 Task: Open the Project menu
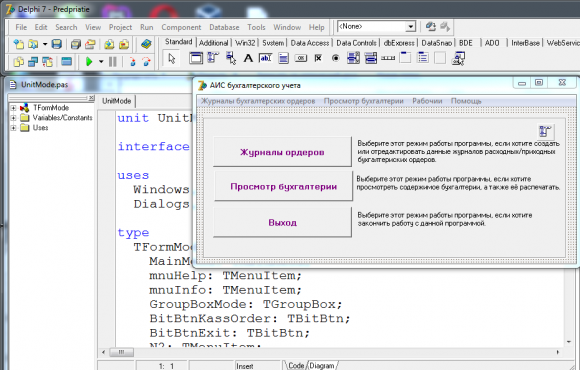[x=120, y=27]
